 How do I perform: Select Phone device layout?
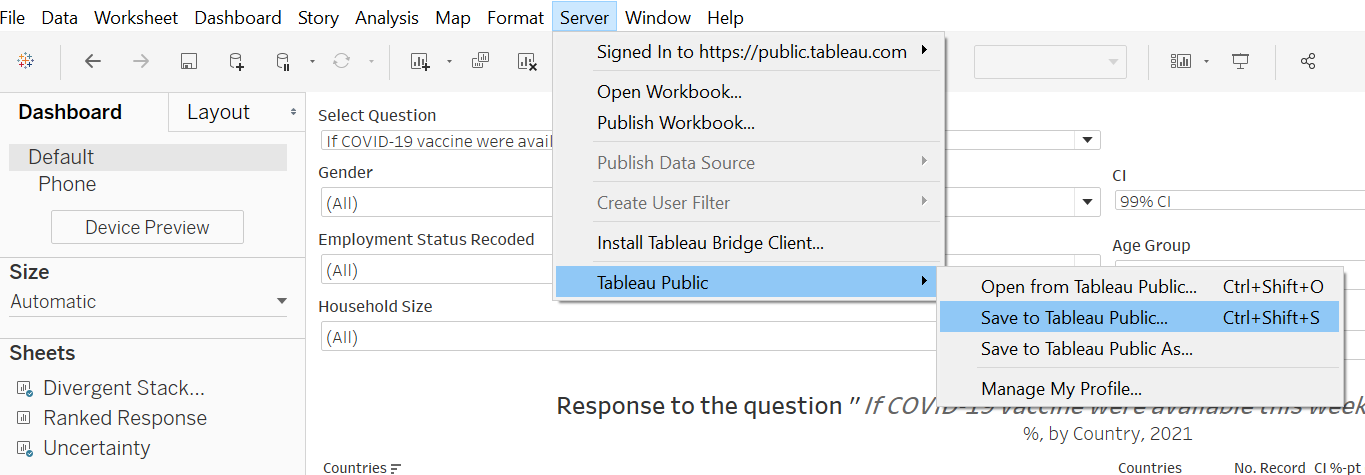[67, 184]
